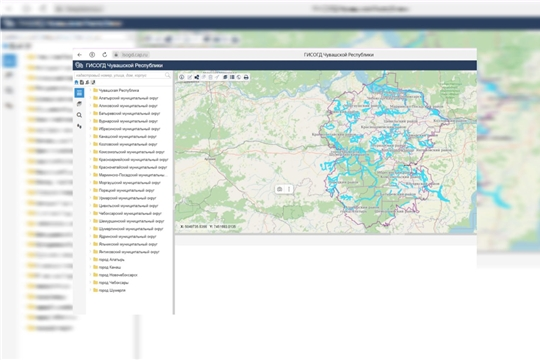
Task: Click the ГИСОГД Чувашской Республики header title
Action: click(x=124, y=65)
